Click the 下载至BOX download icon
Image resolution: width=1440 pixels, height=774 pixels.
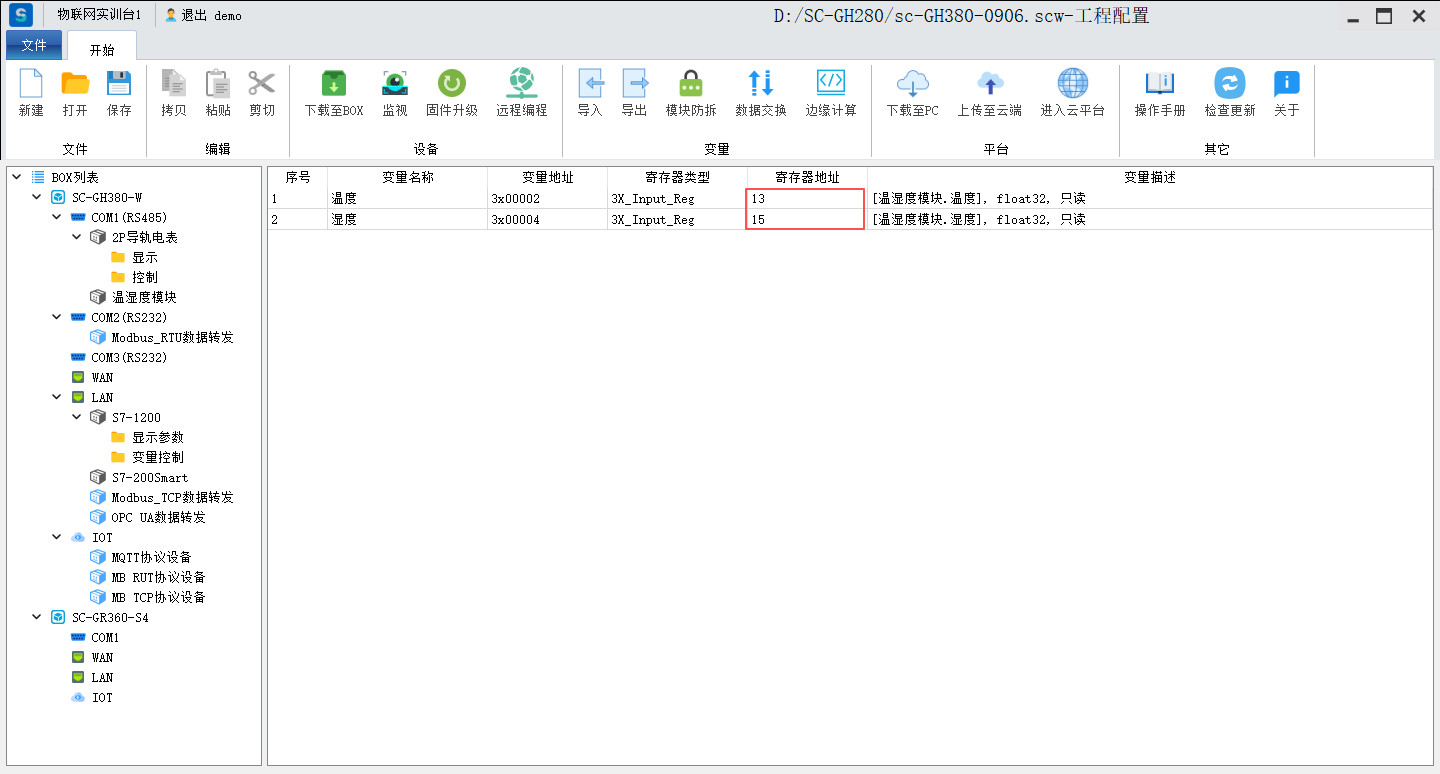click(x=333, y=84)
